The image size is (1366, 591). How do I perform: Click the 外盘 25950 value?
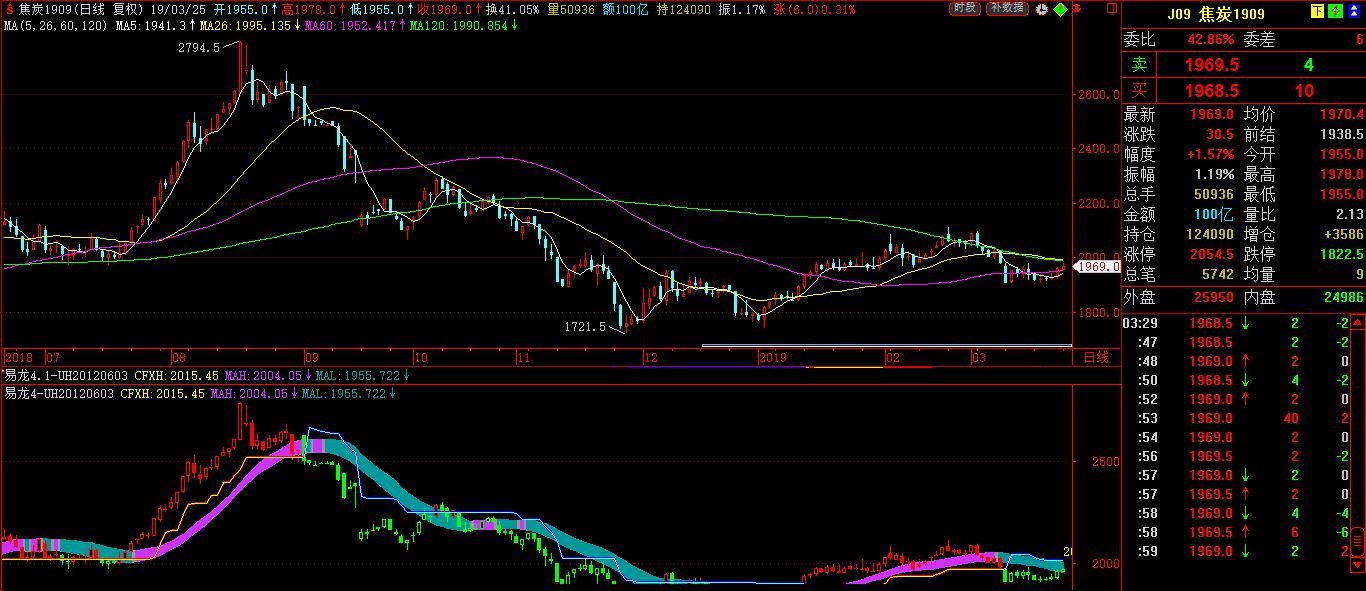click(x=1215, y=297)
